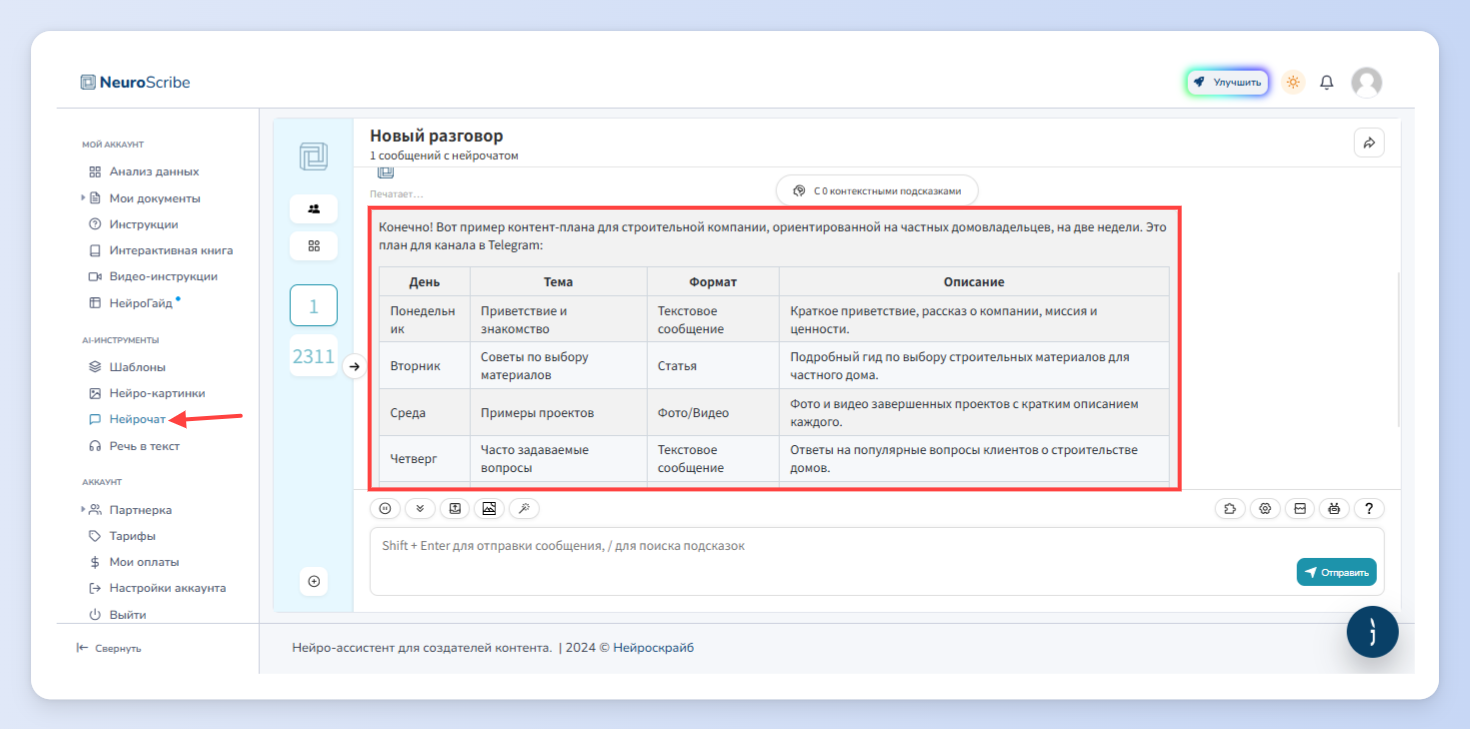
Task: Click the robot model icon
Action: [1334, 508]
